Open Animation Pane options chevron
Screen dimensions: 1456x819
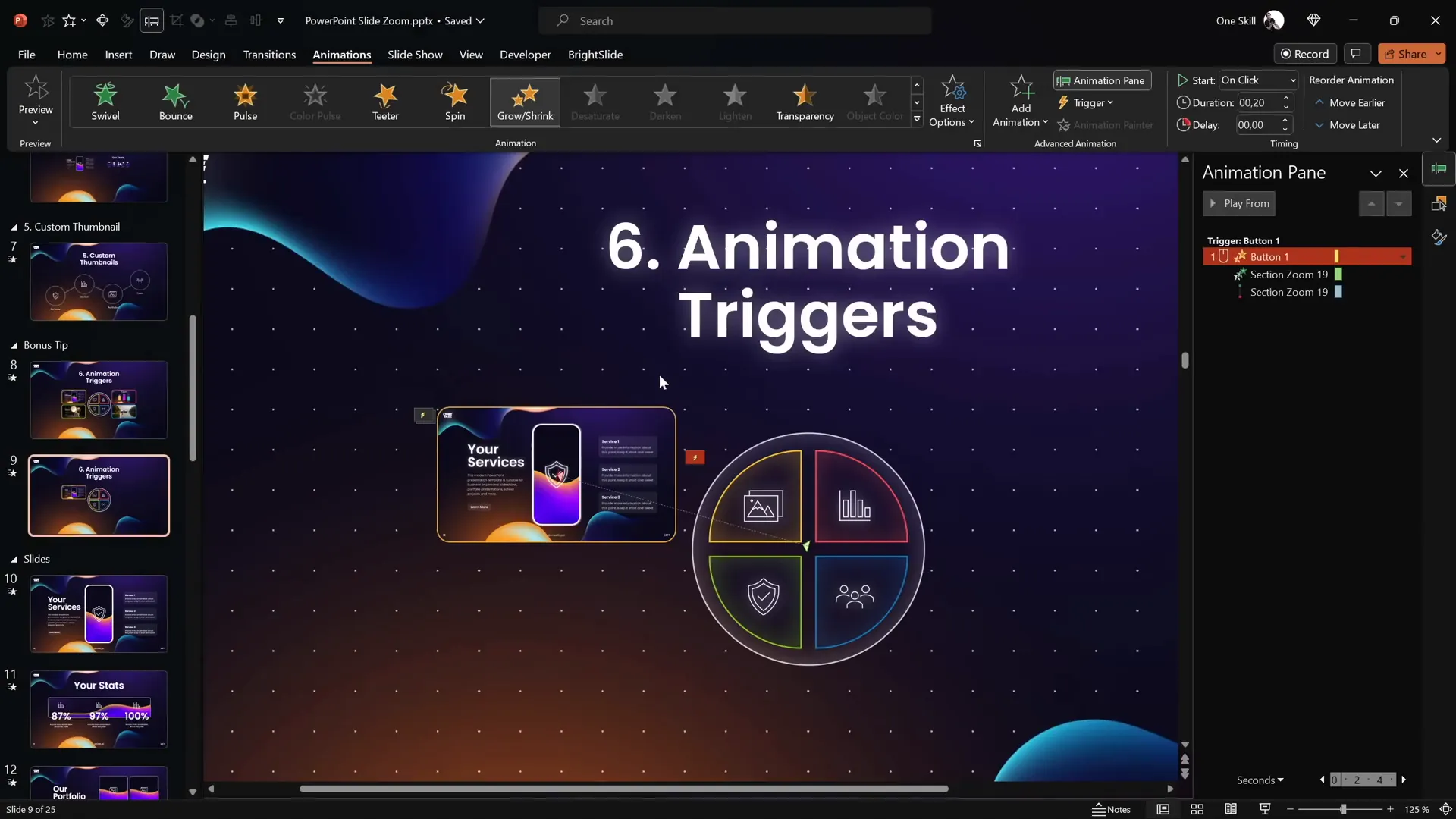click(x=1376, y=174)
